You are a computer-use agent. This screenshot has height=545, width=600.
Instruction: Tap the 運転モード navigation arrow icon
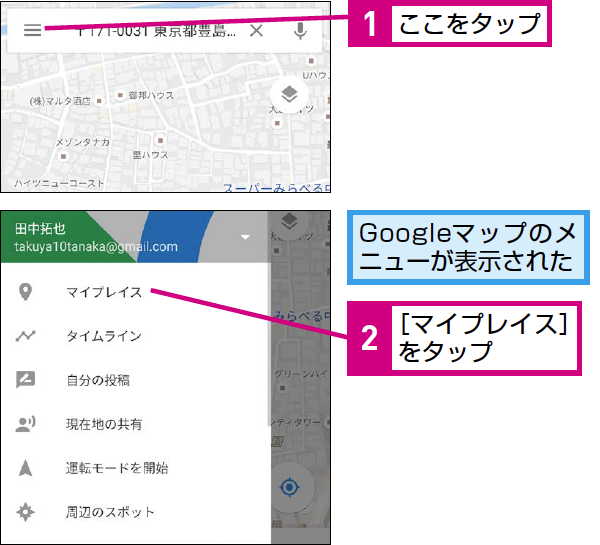26,468
